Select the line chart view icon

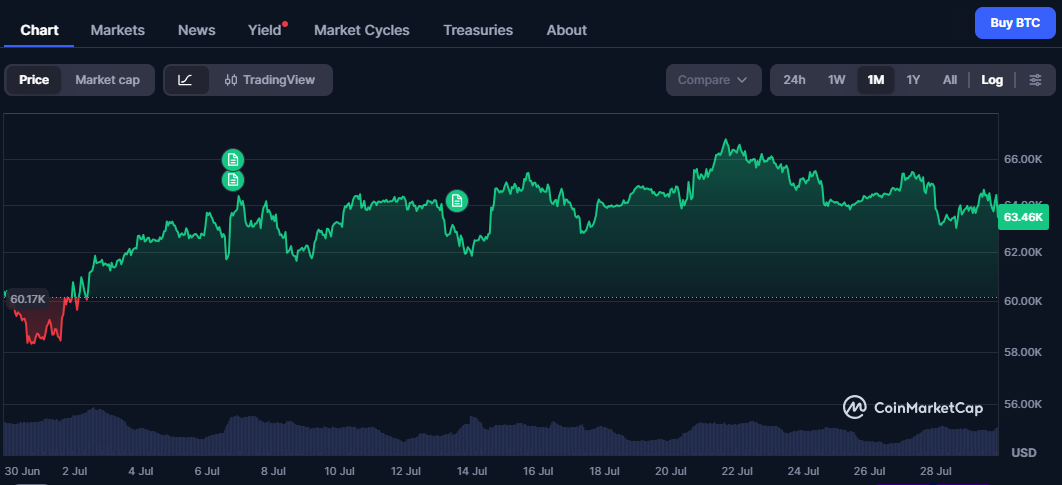coord(185,80)
